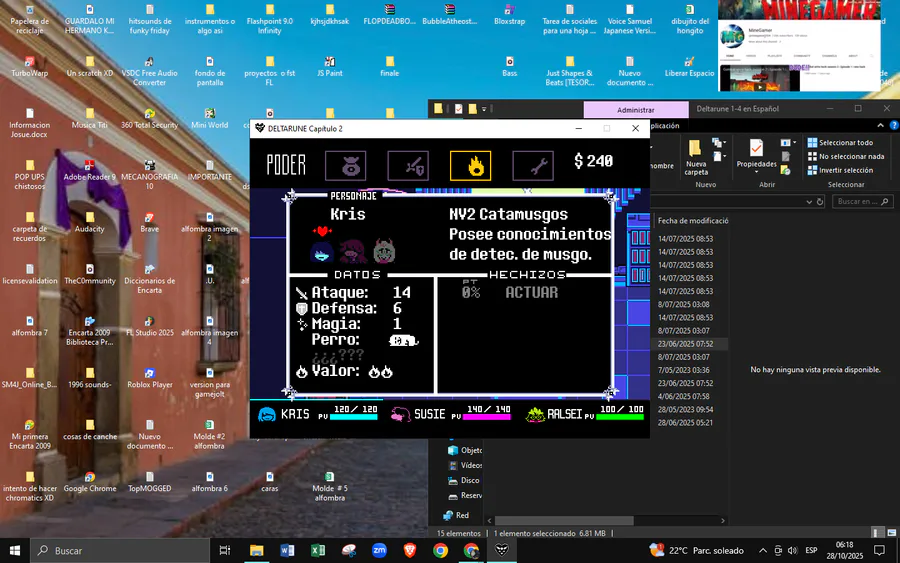Viewport: 900px width, 563px height.
Task: Open Task View on the taskbar
Action: 225,550
